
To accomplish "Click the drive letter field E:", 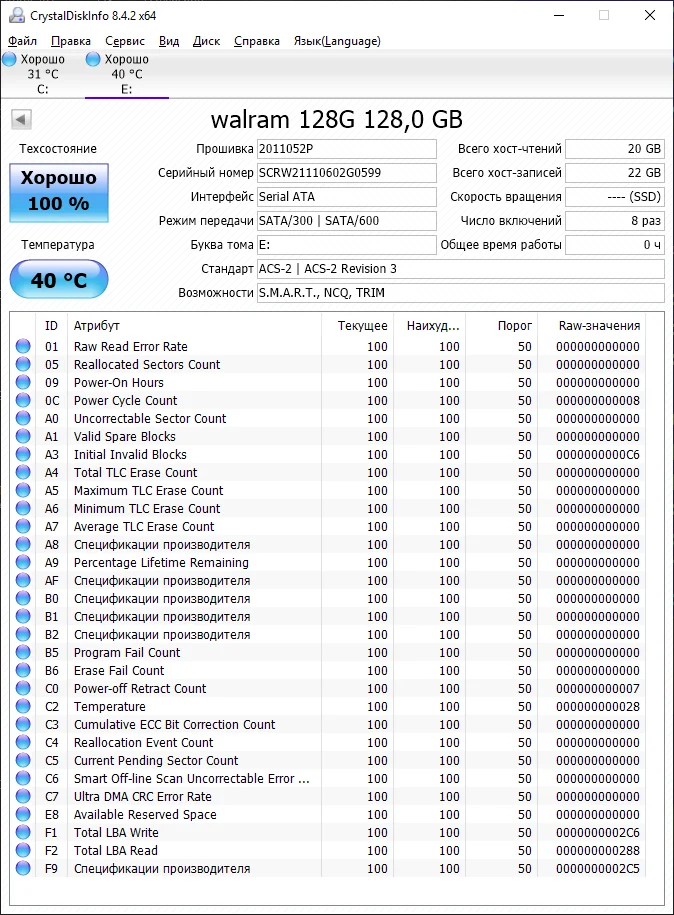I will pos(347,245).
